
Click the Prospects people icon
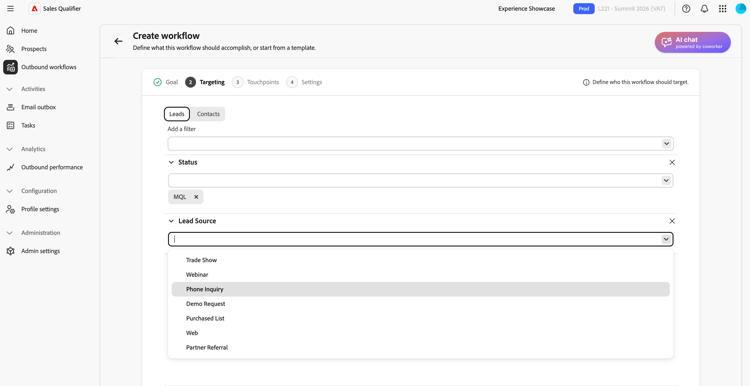[x=11, y=49]
